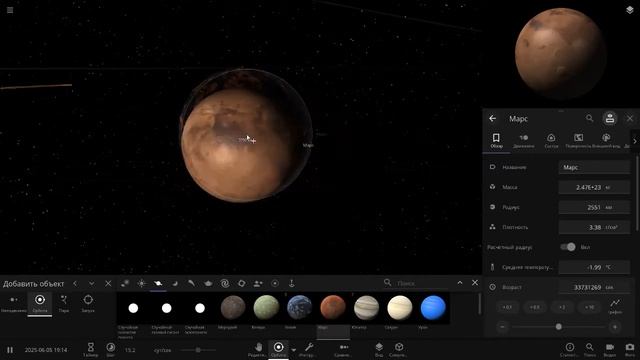Viewport: 640px width, 360px height.
Task: Select the comets category icon
Action: [191, 283]
